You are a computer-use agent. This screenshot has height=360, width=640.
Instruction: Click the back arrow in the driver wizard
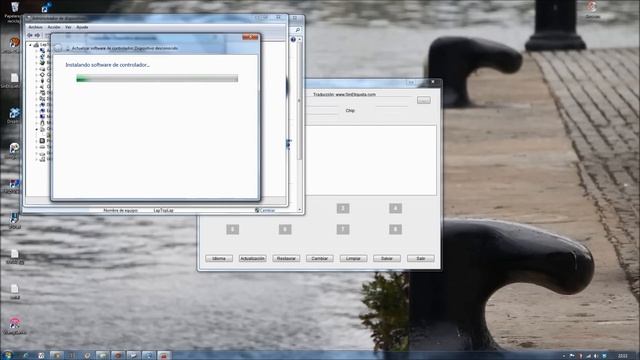tap(58, 48)
